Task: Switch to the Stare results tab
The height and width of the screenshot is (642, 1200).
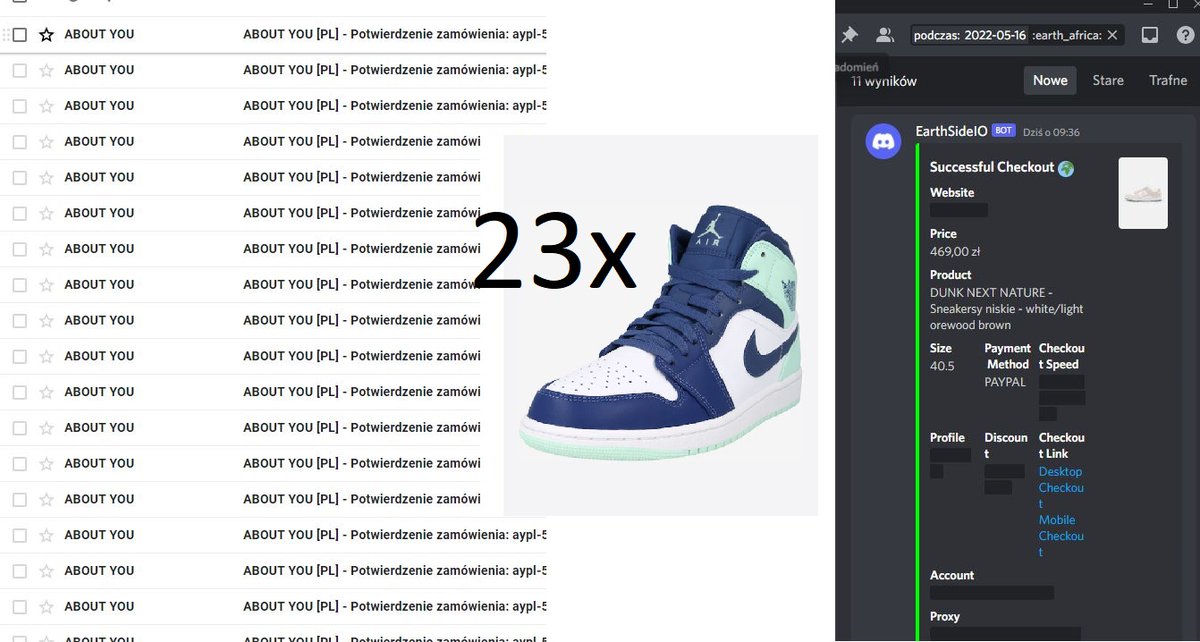Action: pyautogui.click(x=1107, y=80)
